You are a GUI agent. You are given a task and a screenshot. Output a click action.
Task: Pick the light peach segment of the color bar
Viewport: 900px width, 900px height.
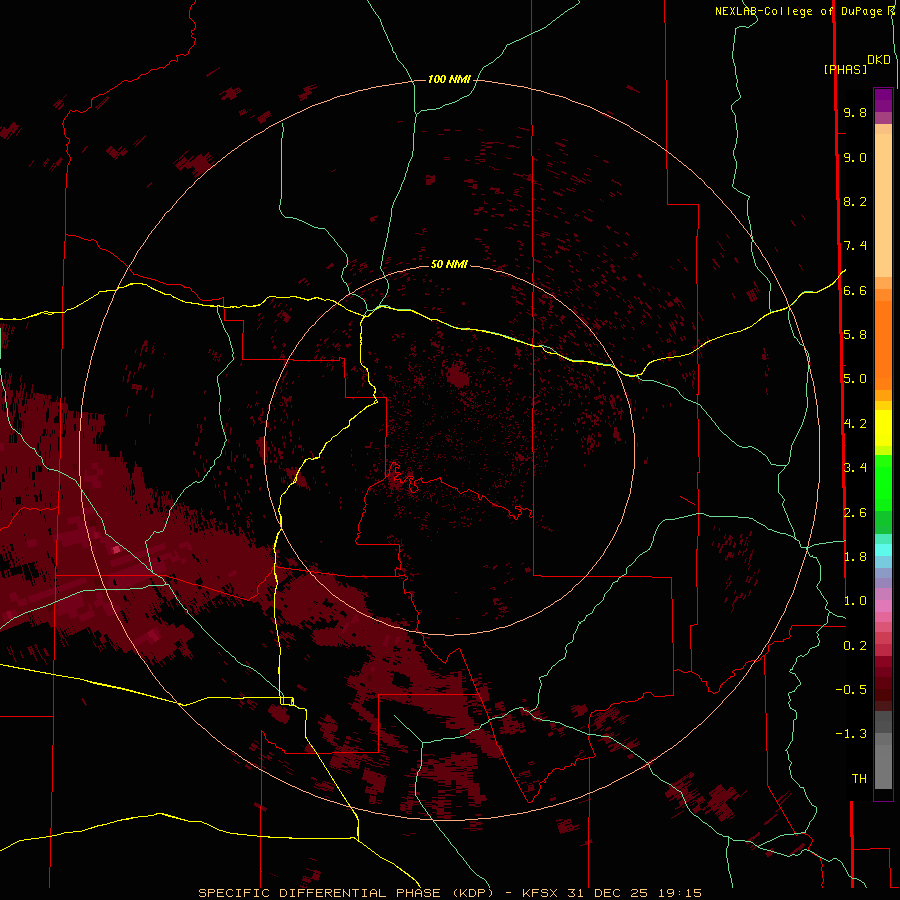coord(883,205)
